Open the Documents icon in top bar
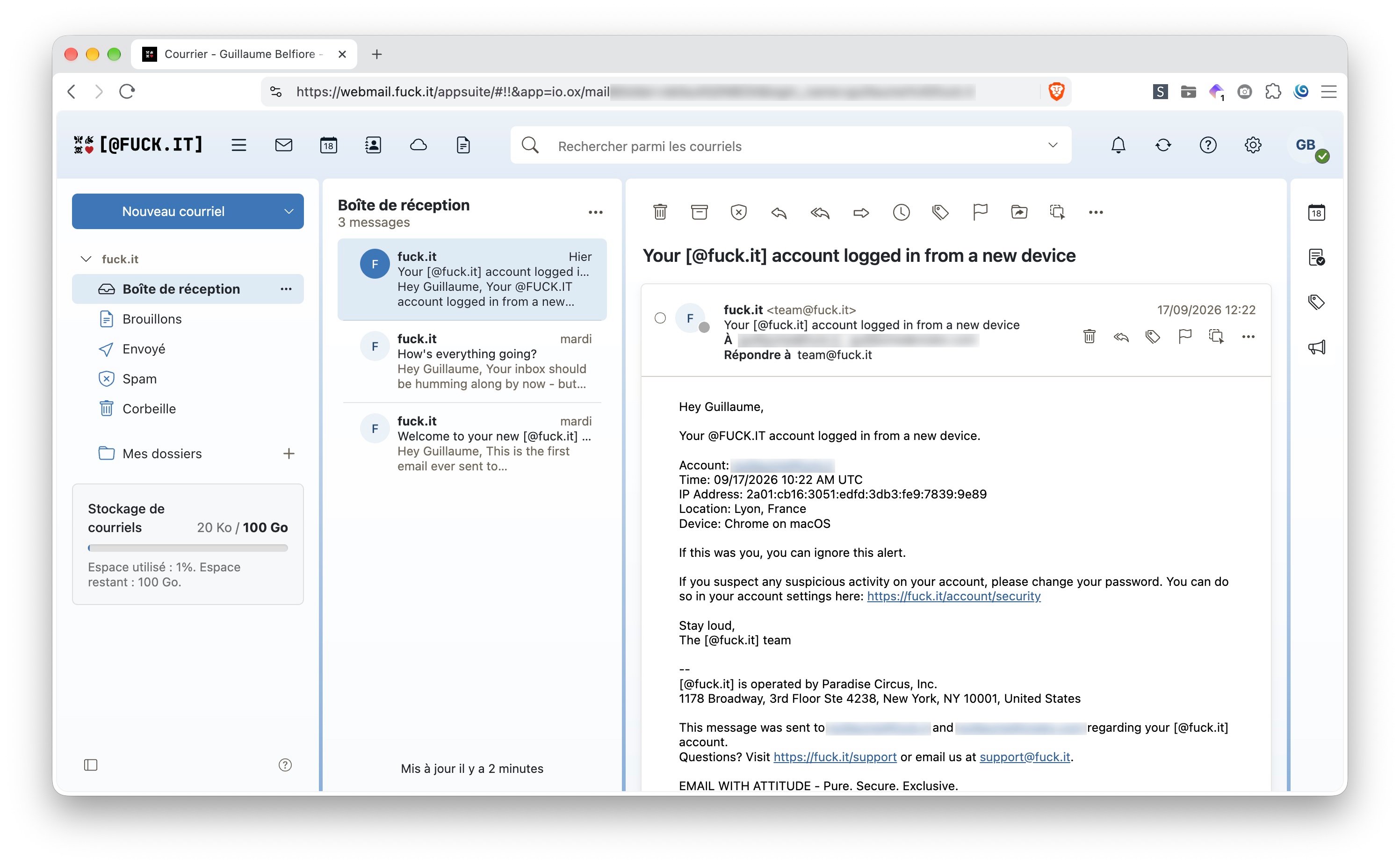1400x865 pixels. 463,145
